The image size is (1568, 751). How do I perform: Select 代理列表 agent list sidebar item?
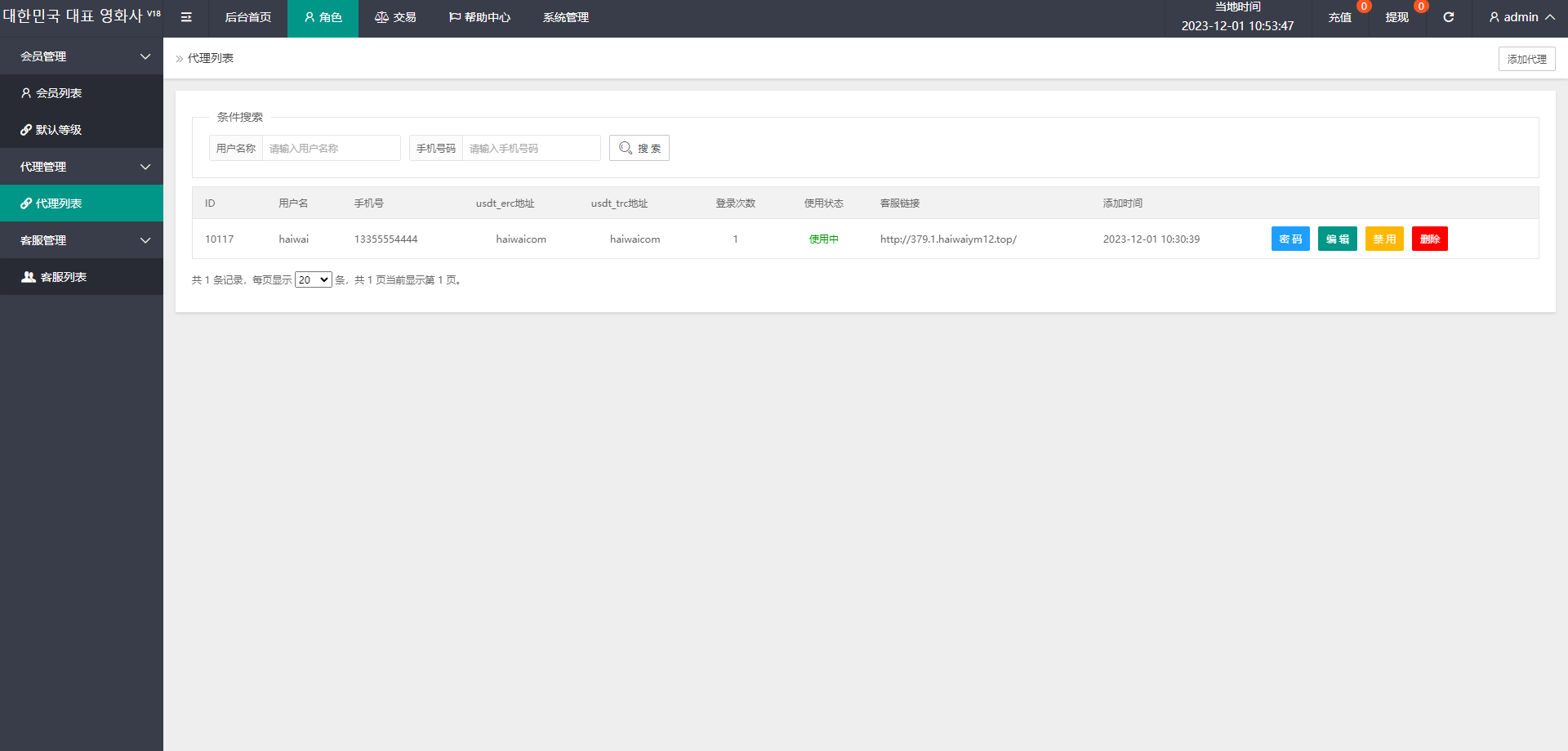coord(59,203)
